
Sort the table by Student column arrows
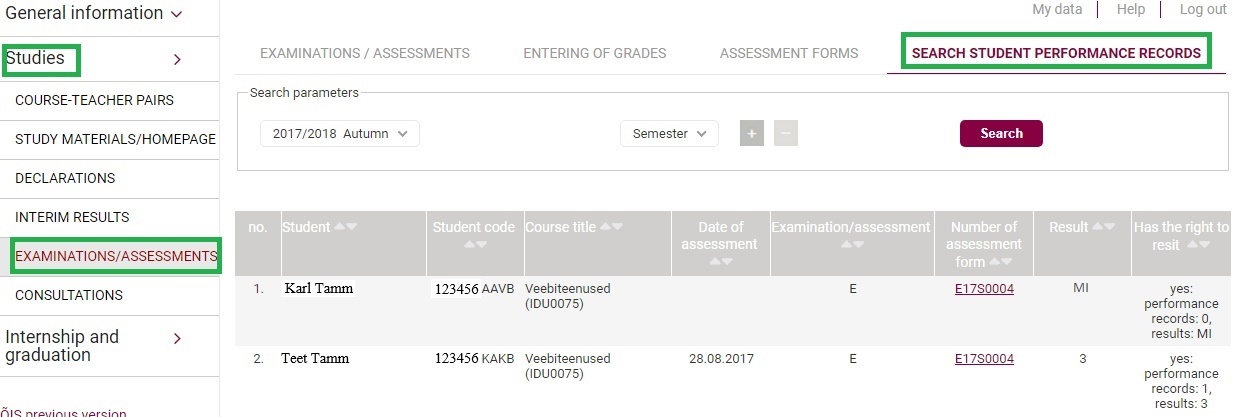click(345, 227)
